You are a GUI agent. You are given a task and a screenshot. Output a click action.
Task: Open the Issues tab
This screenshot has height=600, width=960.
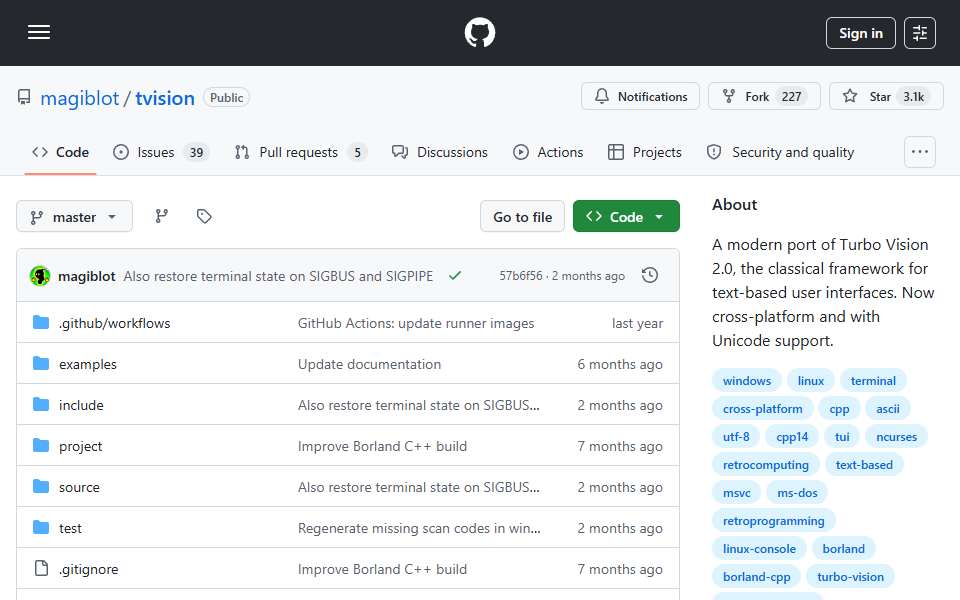[x=161, y=152]
